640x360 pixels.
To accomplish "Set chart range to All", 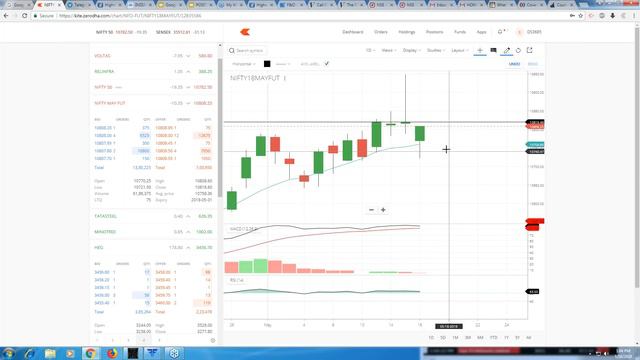I will point(529,338).
